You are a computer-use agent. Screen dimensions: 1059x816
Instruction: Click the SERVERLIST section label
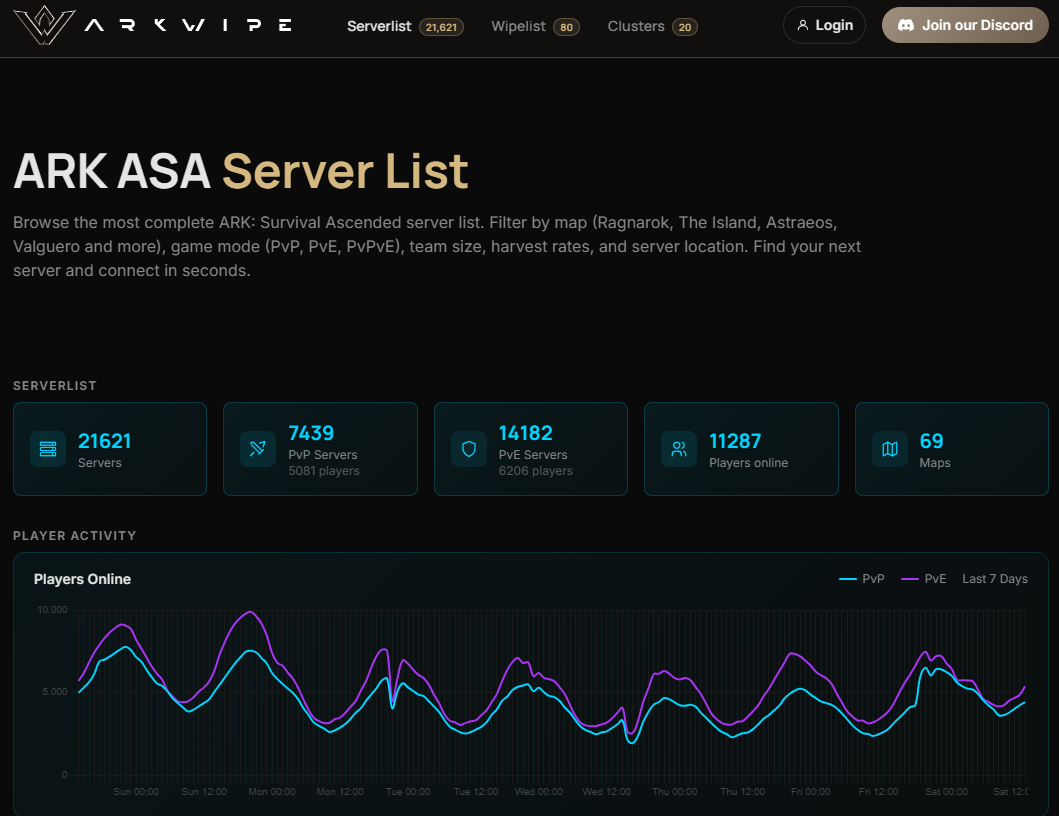pos(55,386)
